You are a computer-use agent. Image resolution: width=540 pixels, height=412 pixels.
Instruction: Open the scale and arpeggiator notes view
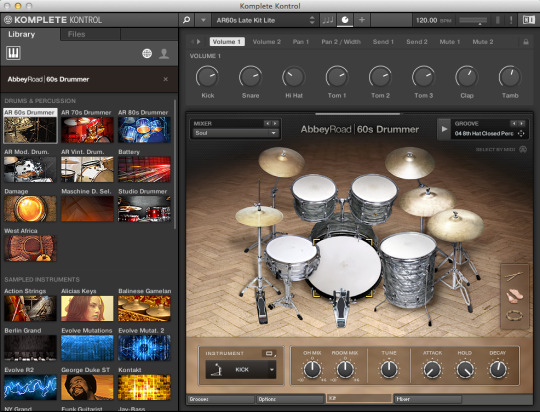pos(328,20)
